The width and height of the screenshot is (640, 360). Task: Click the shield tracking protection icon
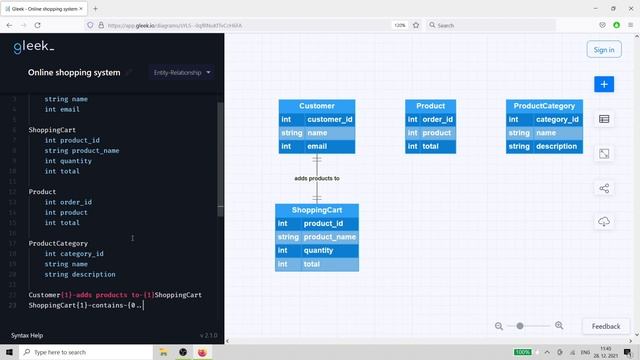pyautogui.click(x=90, y=25)
